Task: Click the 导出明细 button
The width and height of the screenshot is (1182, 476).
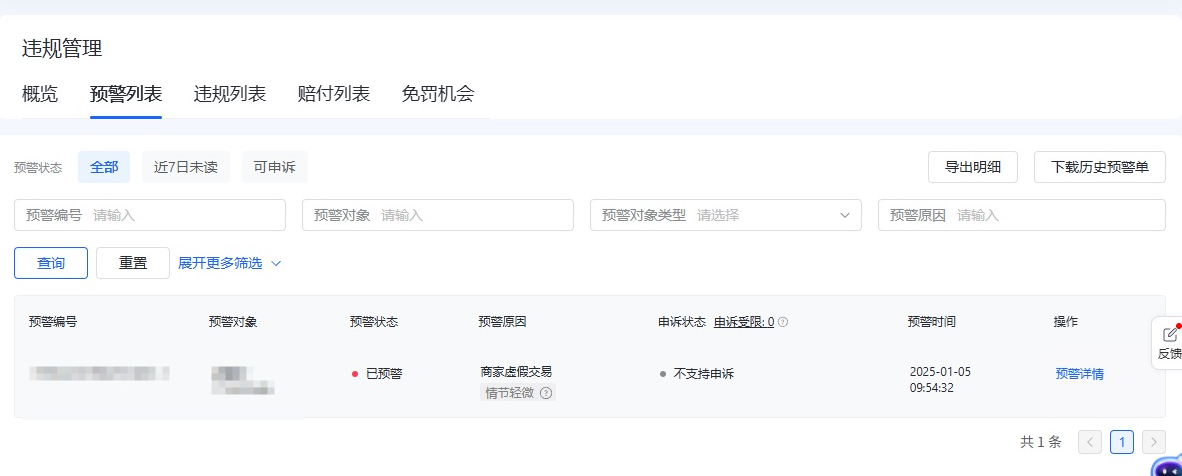Action: click(973, 167)
